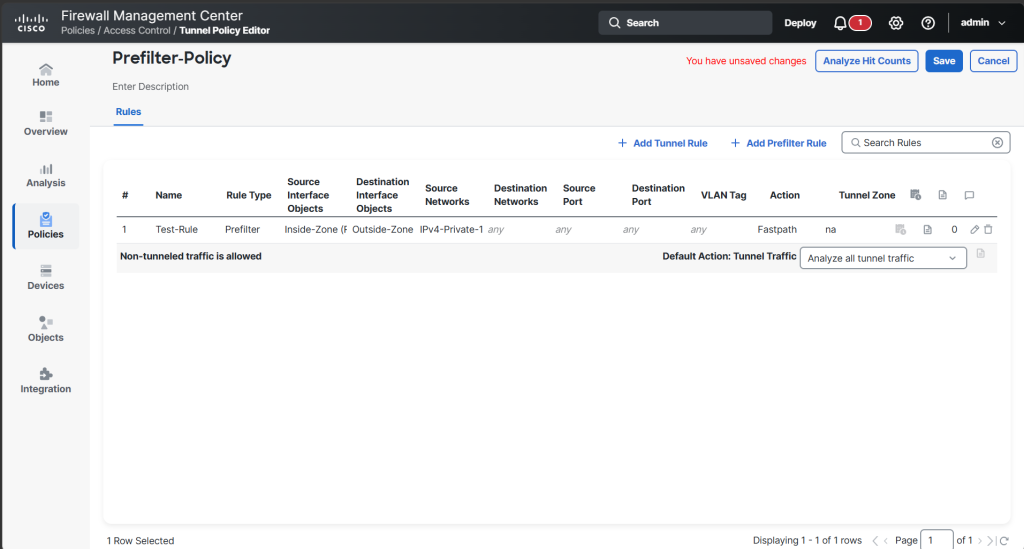
Task: Open the Devices sidebar section
Action: click(46, 278)
